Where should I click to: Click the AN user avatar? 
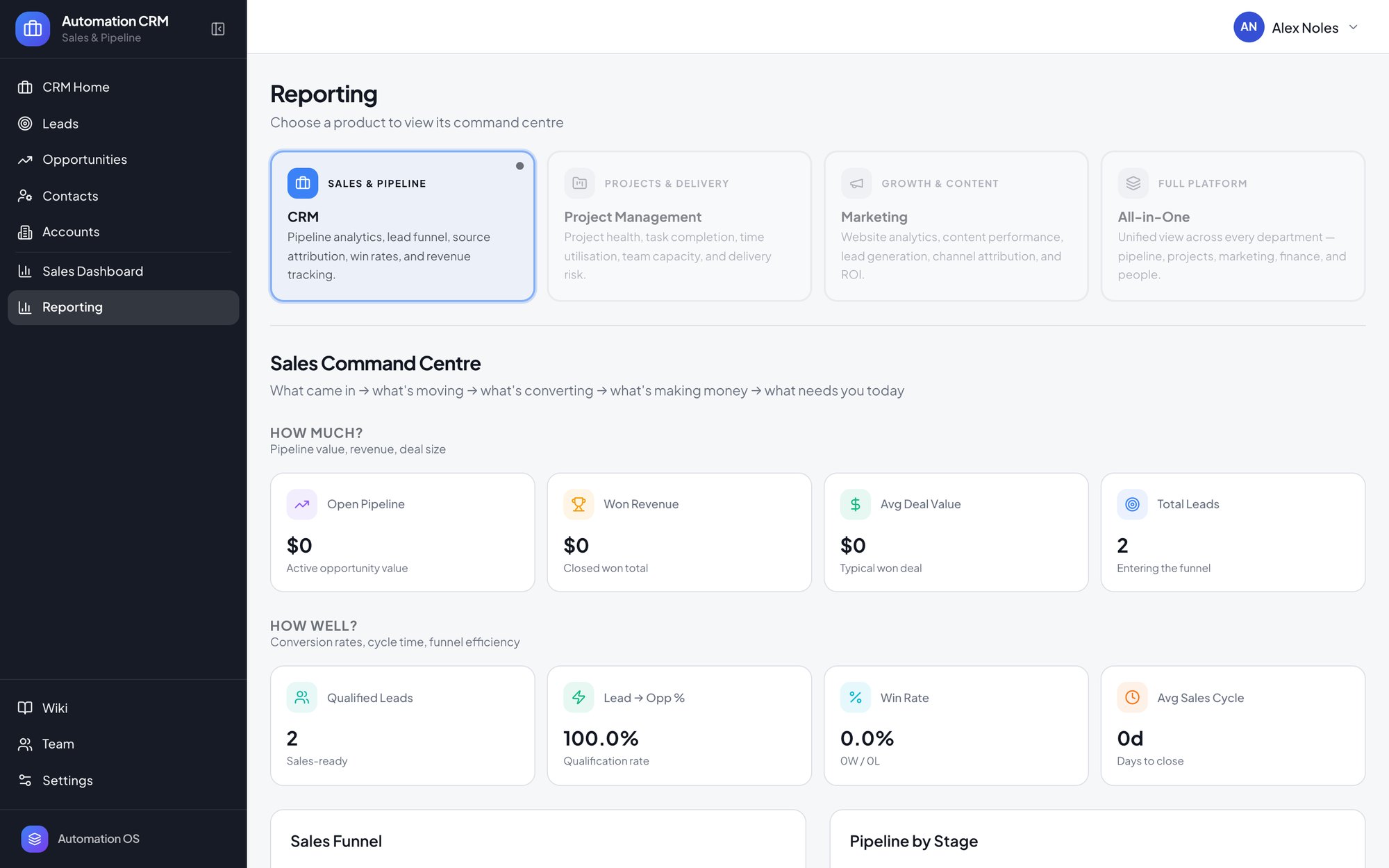coord(1248,27)
